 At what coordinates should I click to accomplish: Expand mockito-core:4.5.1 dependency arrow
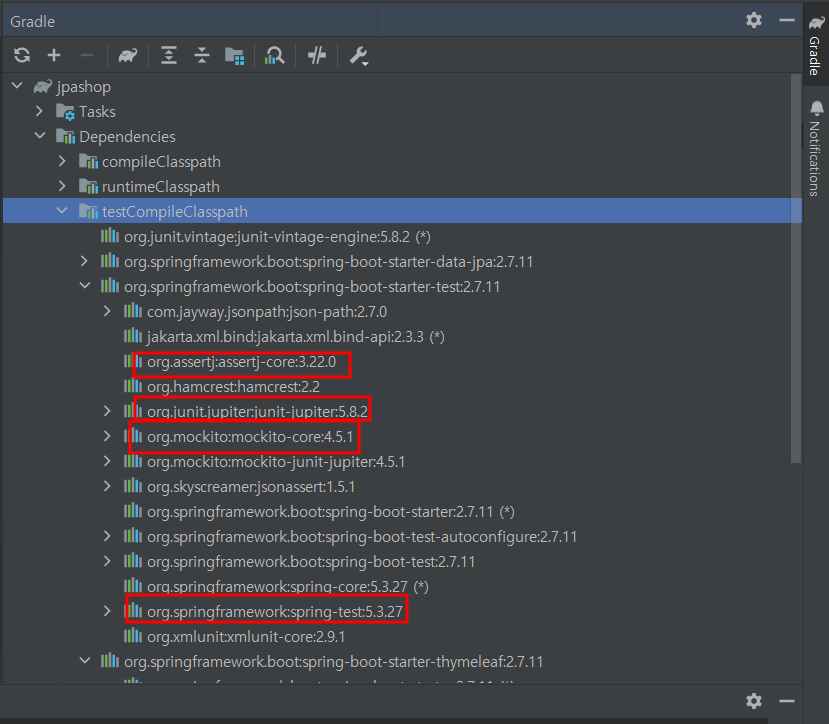point(107,436)
